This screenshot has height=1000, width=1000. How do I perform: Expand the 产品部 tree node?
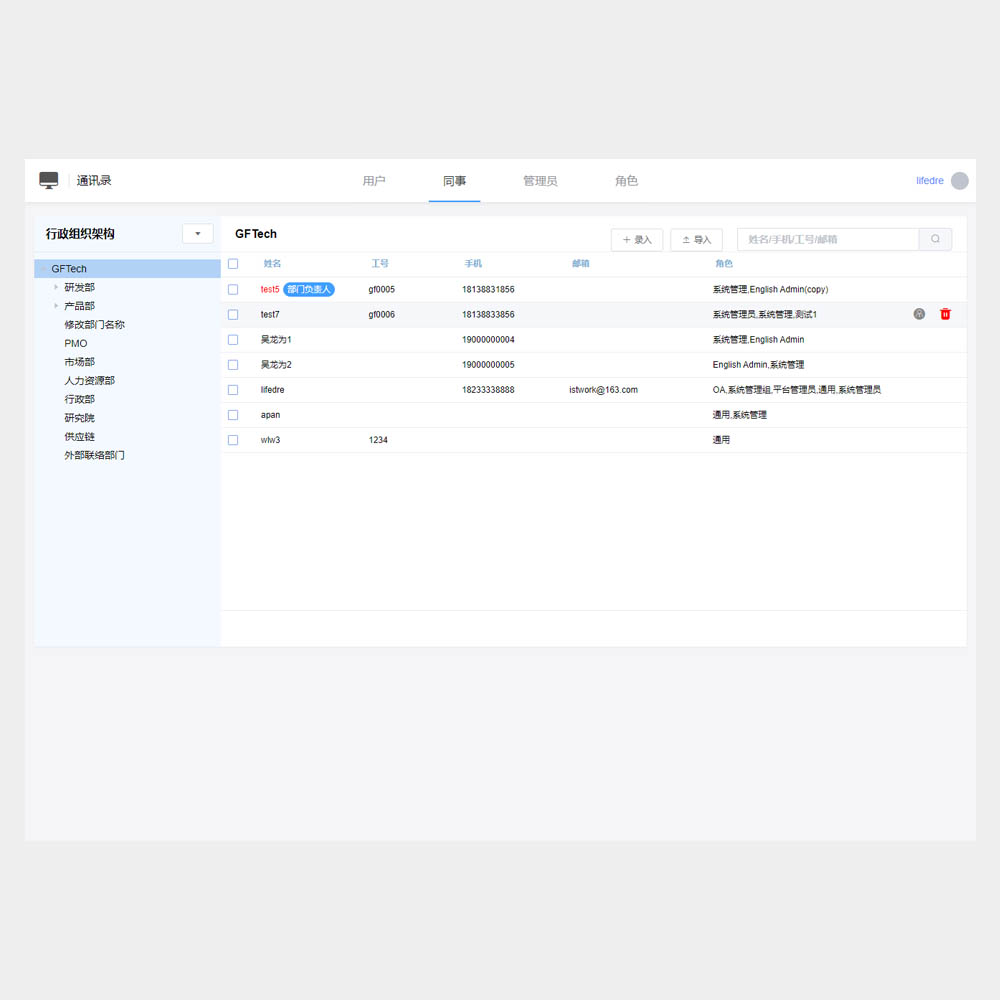pos(56,306)
